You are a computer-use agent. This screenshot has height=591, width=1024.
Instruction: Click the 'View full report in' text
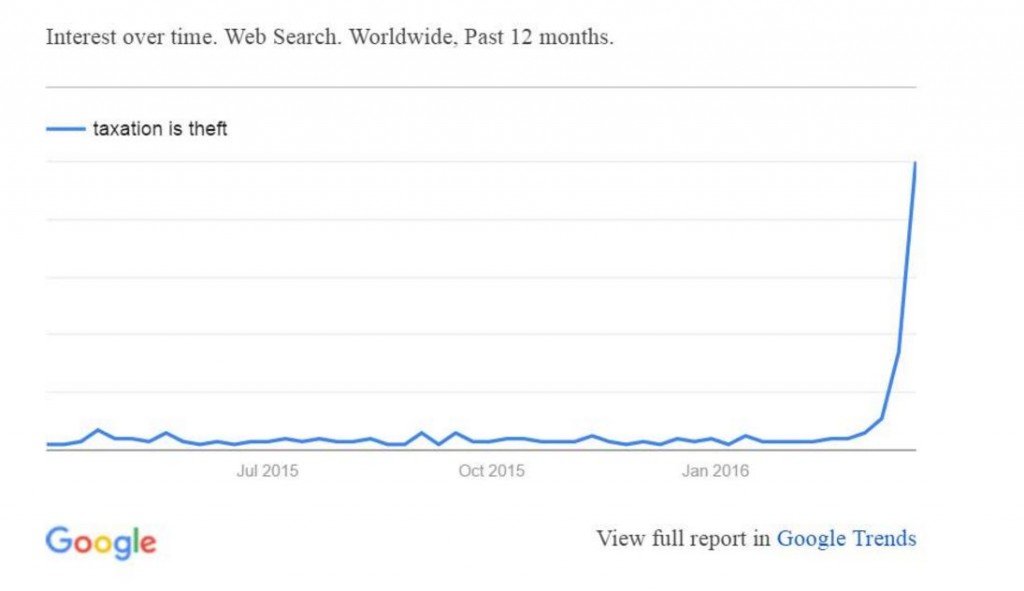click(683, 539)
